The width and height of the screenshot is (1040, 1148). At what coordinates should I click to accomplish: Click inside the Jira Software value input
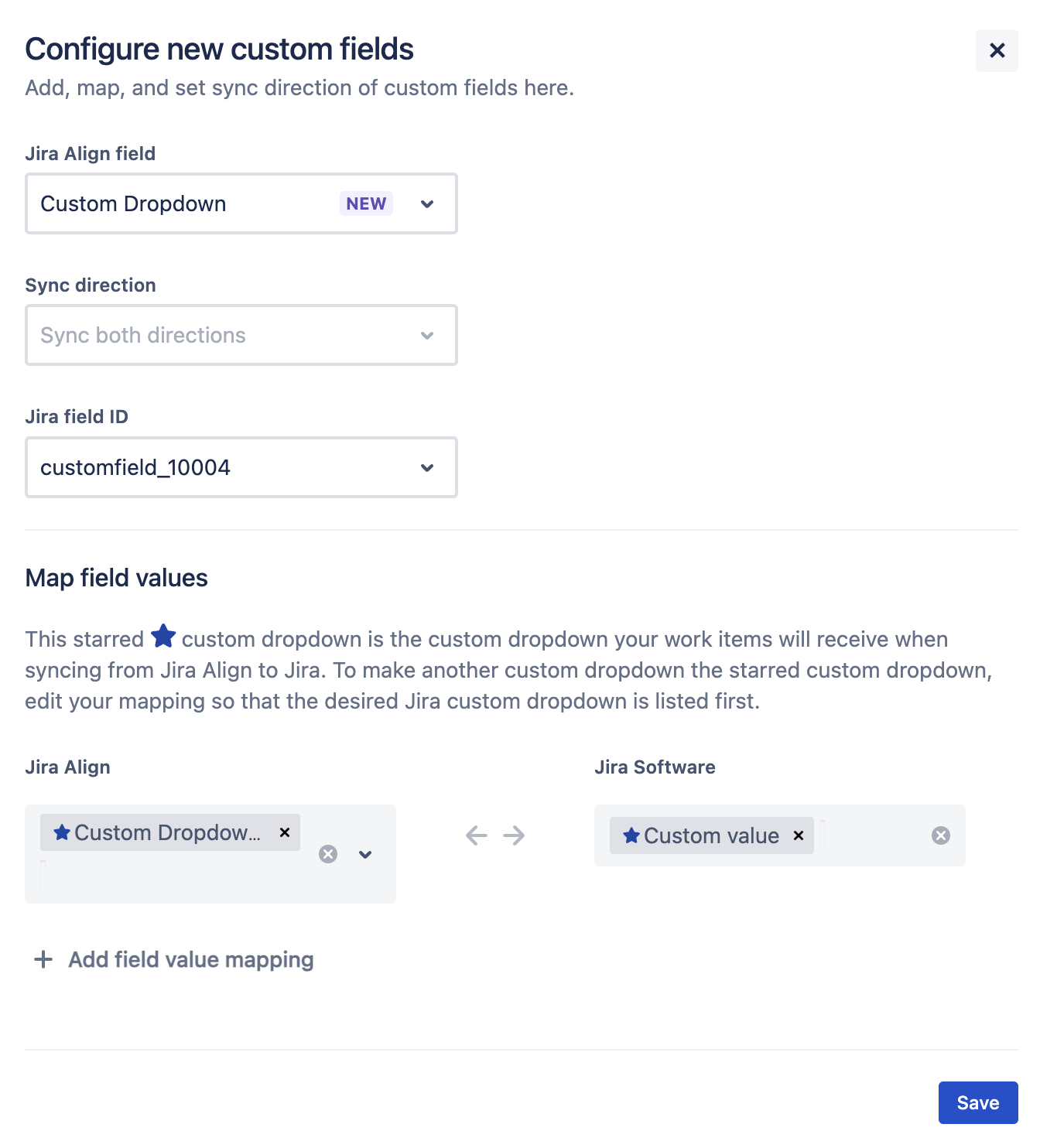pyautogui.click(x=867, y=835)
